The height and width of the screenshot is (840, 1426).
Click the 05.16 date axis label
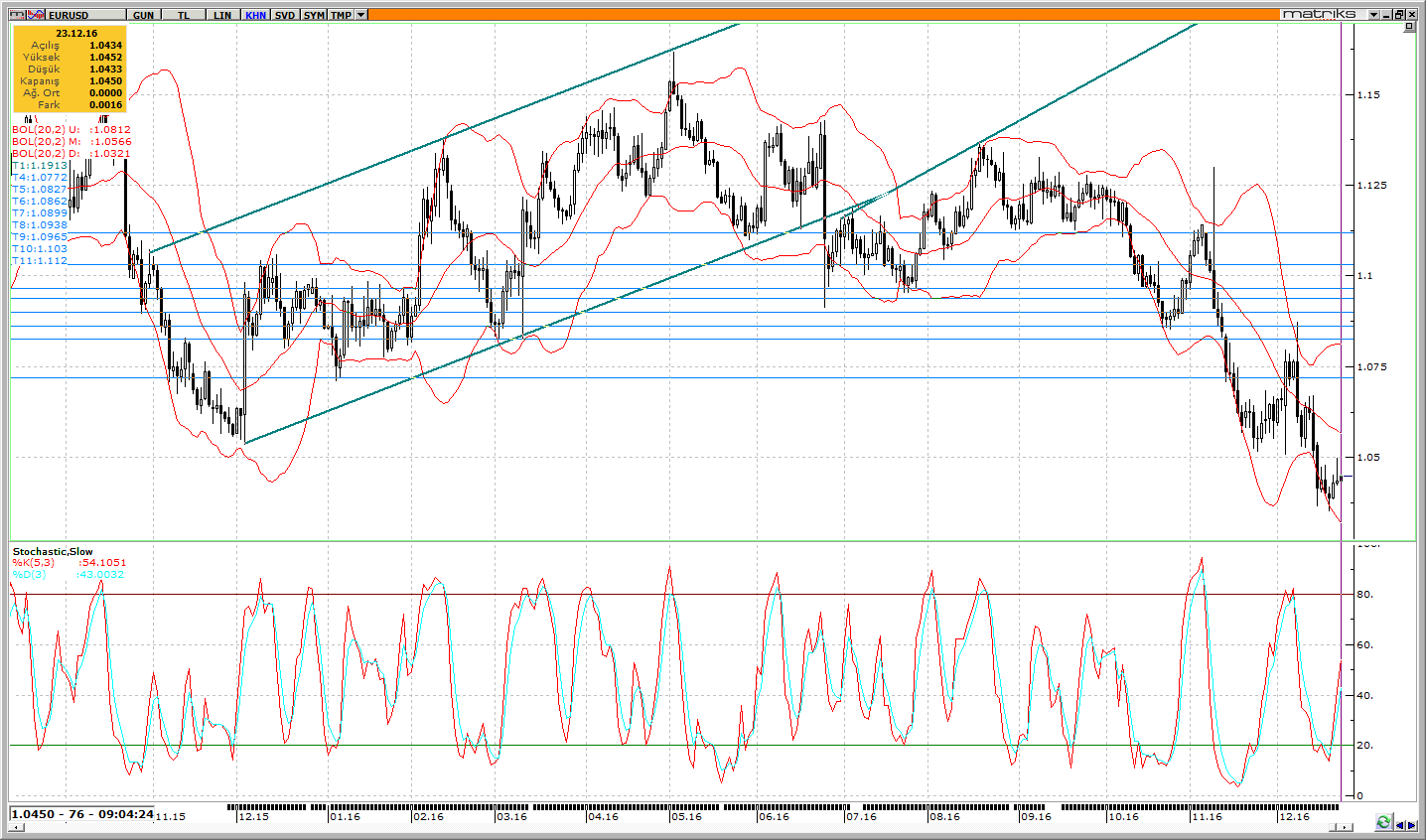pos(686,817)
